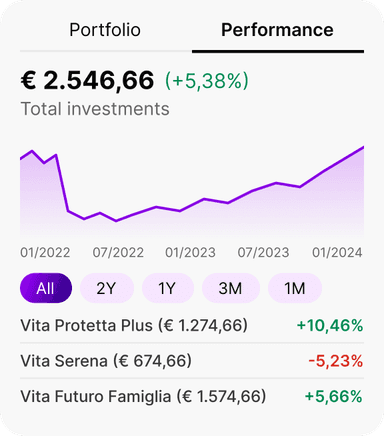Click the 07/2023 axis date label
The image size is (384, 436).
tap(263, 253)
